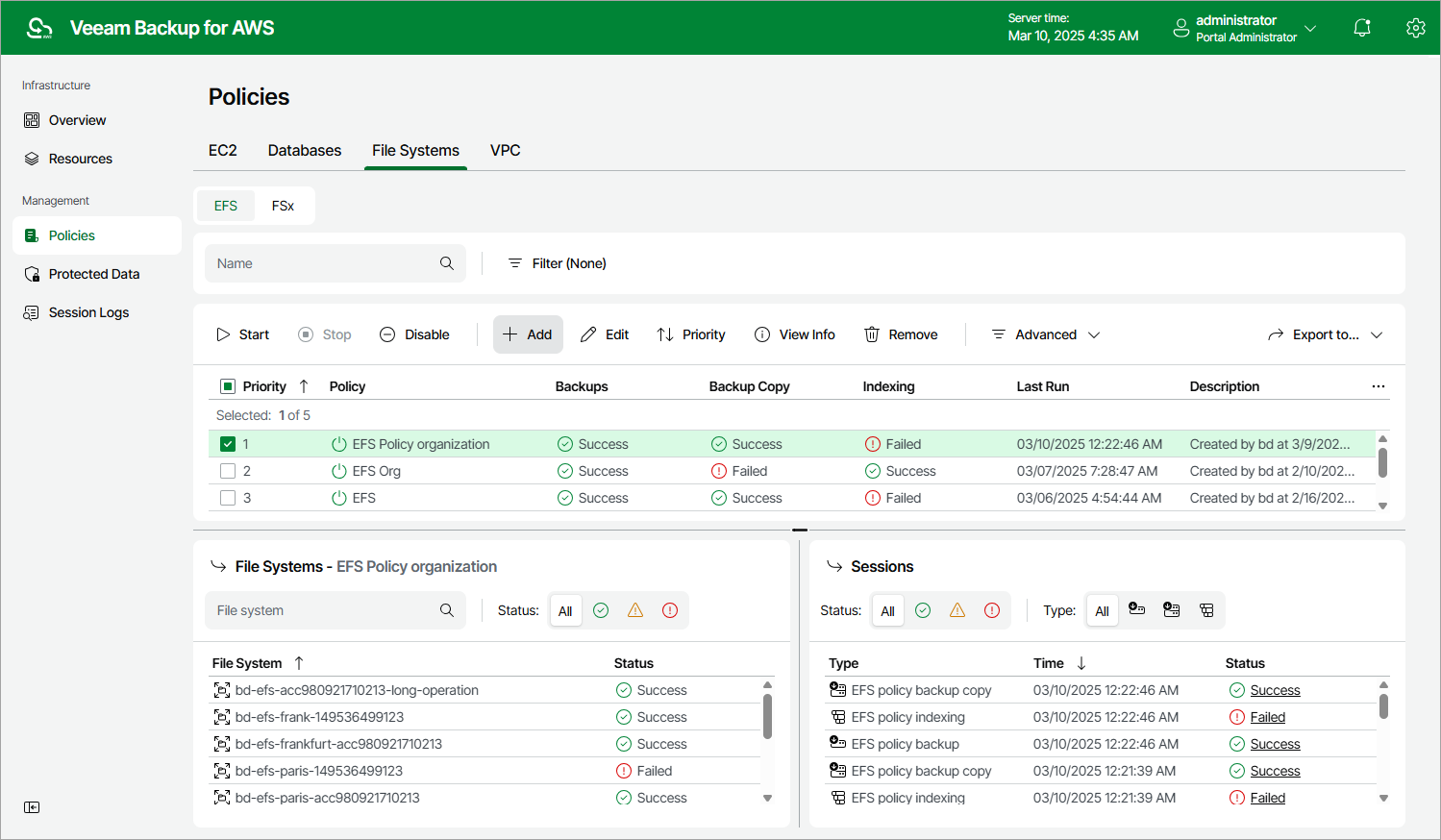The width and height of the screenshot is (1441, 840).
Task: Click the policies table scrollbar
Action: (1382, 461)
